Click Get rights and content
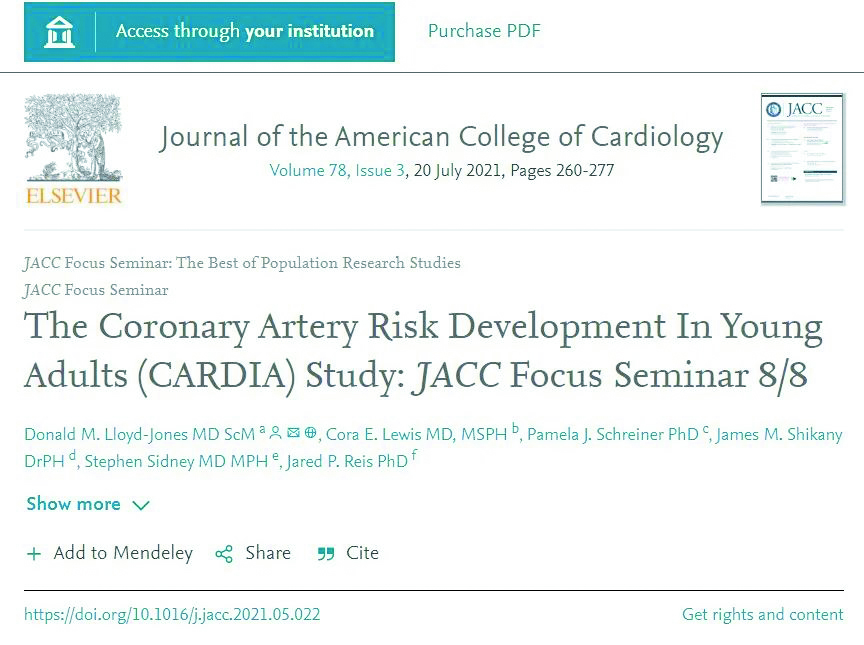 (x=763, y=615)
